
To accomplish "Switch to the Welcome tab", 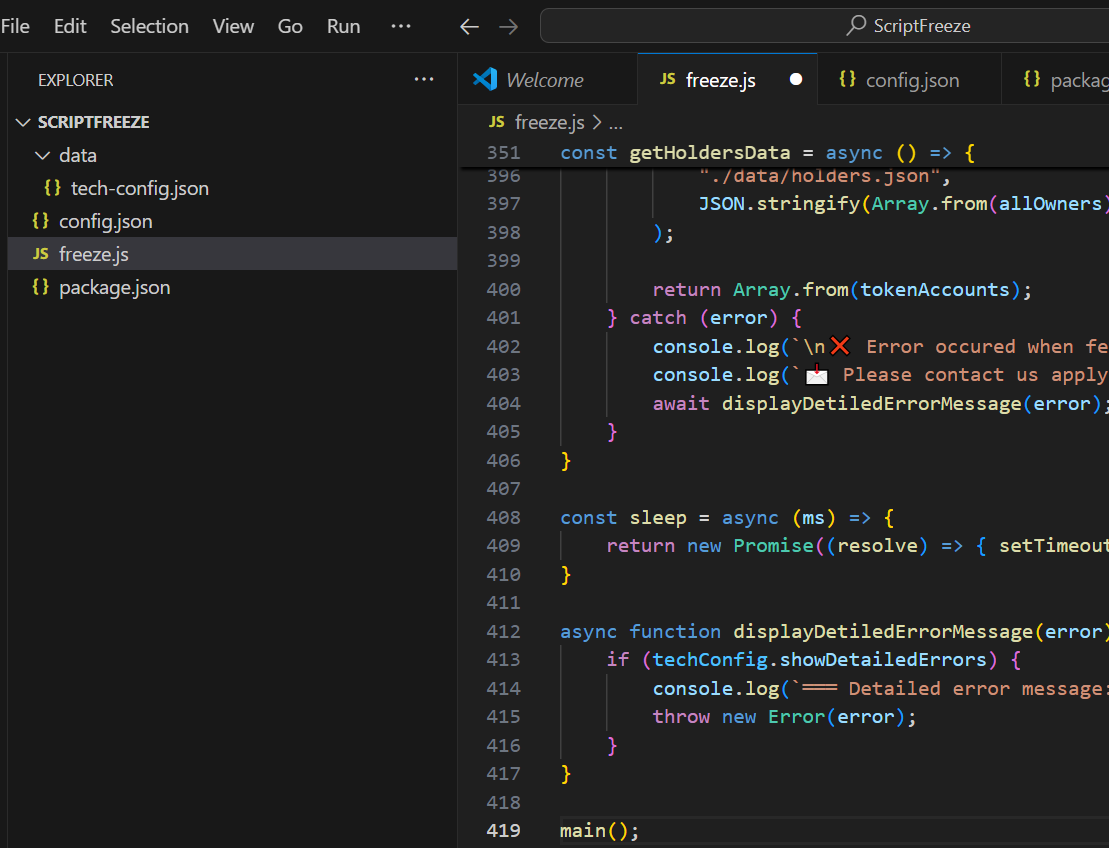I will click(x=547, y=80).
